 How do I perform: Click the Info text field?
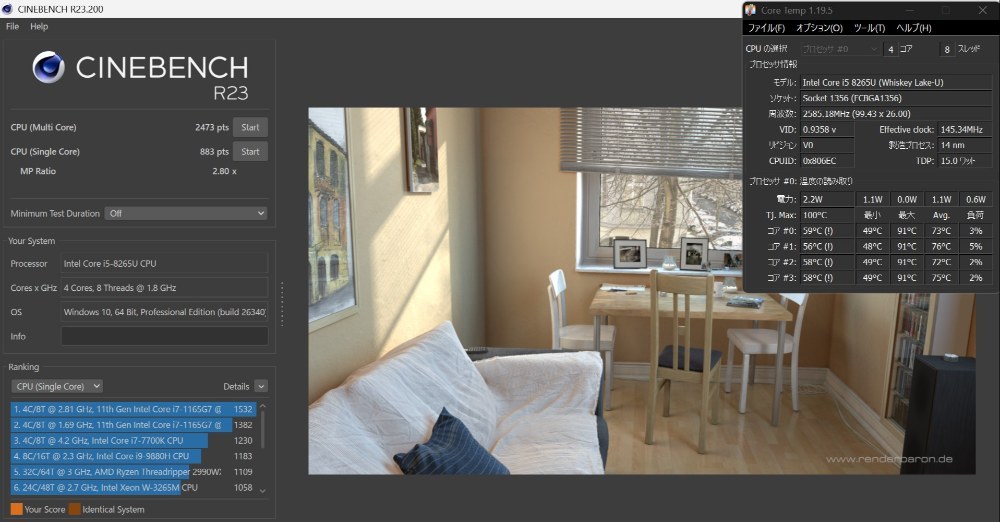pos(165,336)
